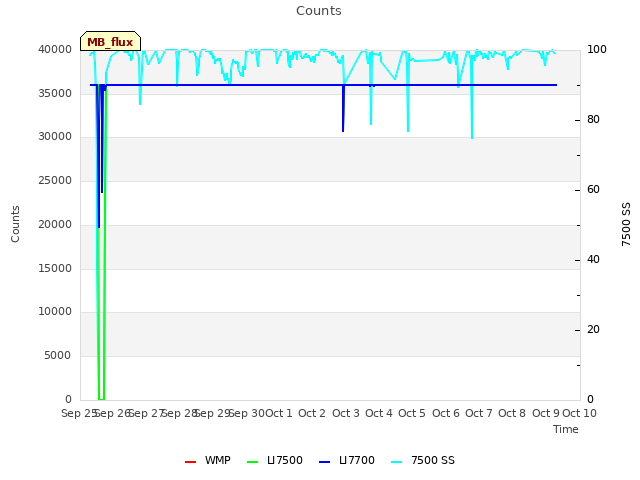
Task: Click the right axis label 7500 SS
Action: 626,224
